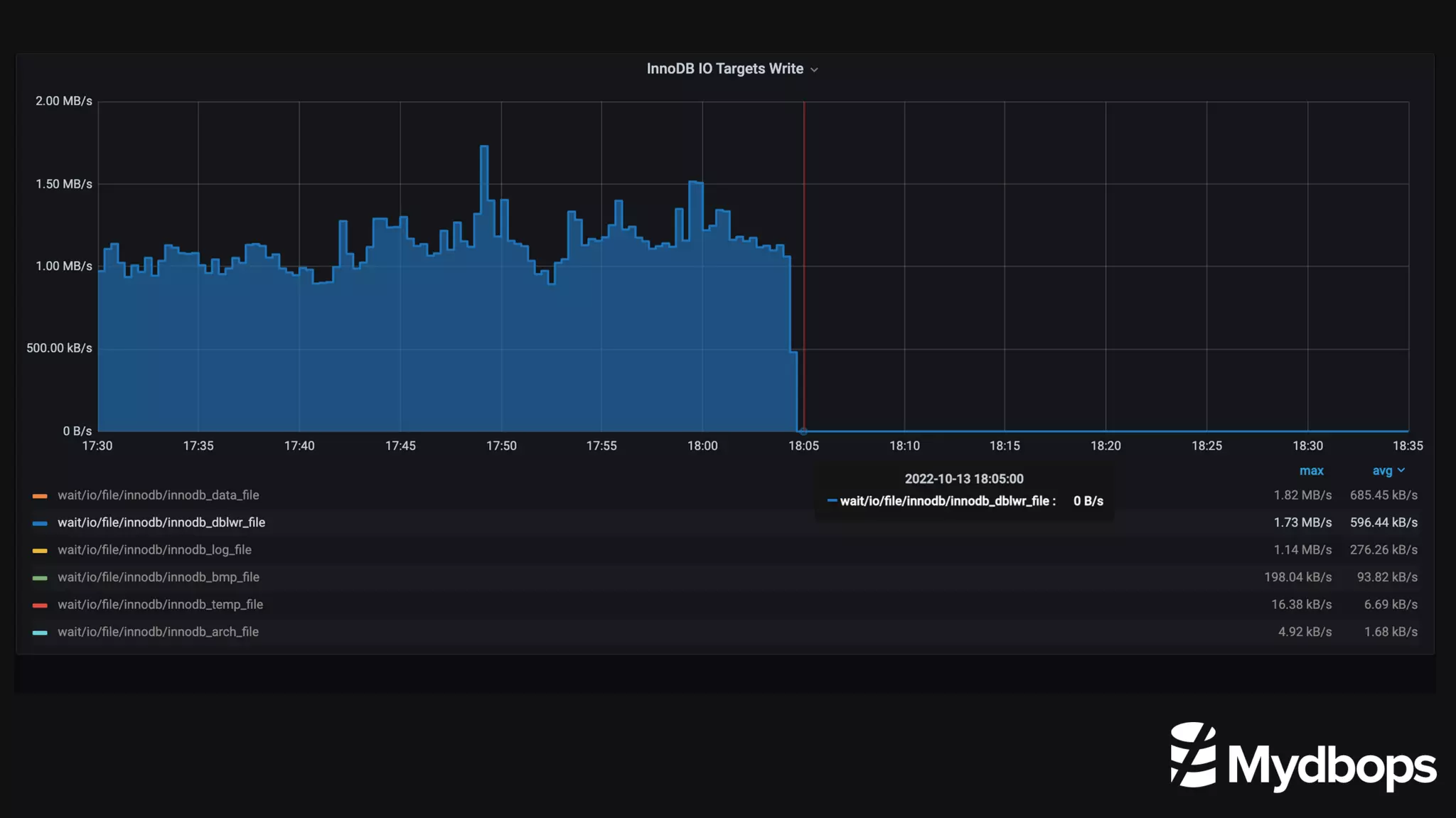Toggle innodb_bmp_file series in legend
Screen dimensions: 1456x818
[x=158, y=577]
